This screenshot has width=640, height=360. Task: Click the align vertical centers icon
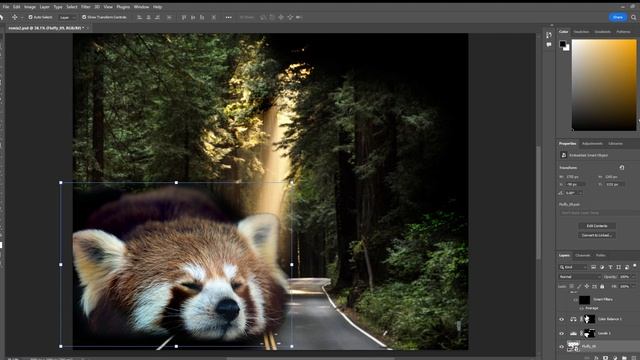[x=193, y=17]
